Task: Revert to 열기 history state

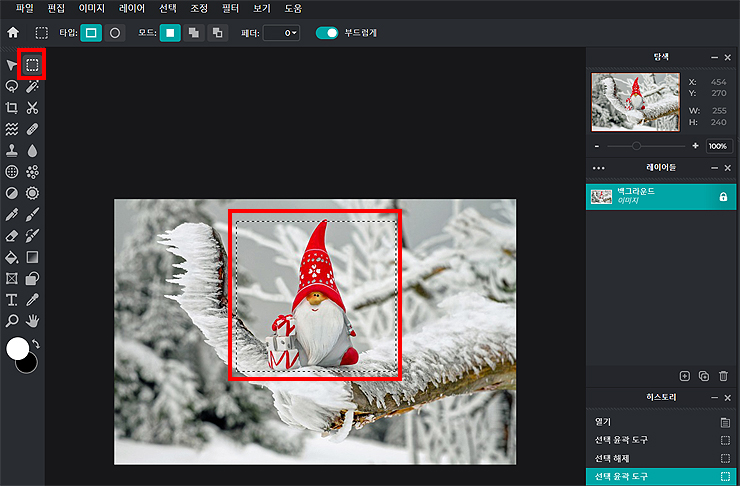Action: click(661, 422)
